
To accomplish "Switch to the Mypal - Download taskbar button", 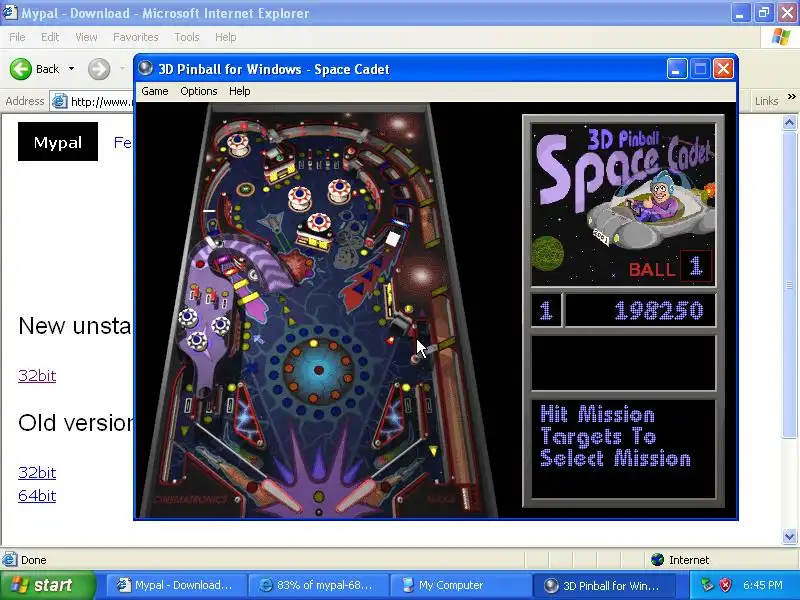I will click(x=176, y=585).
